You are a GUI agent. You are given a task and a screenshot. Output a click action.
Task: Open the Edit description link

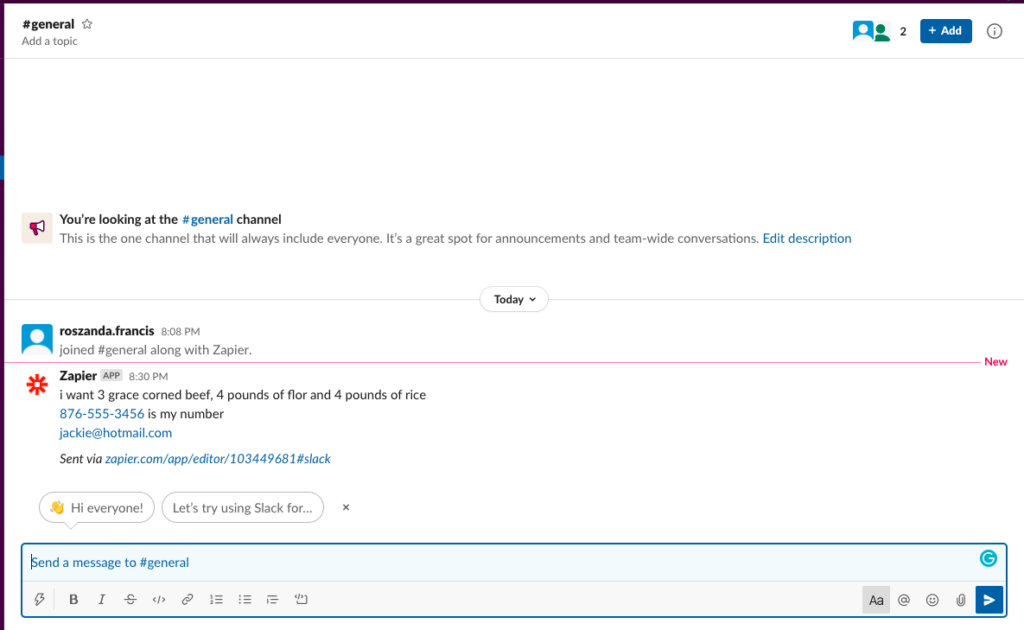pos(807,238)
